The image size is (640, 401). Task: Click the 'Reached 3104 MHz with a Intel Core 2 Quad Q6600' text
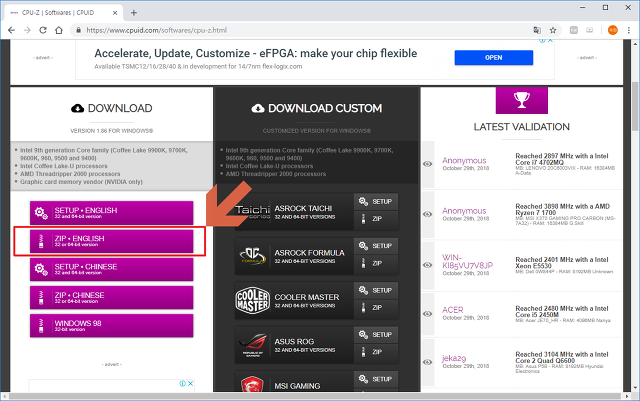tap(562, 357)
